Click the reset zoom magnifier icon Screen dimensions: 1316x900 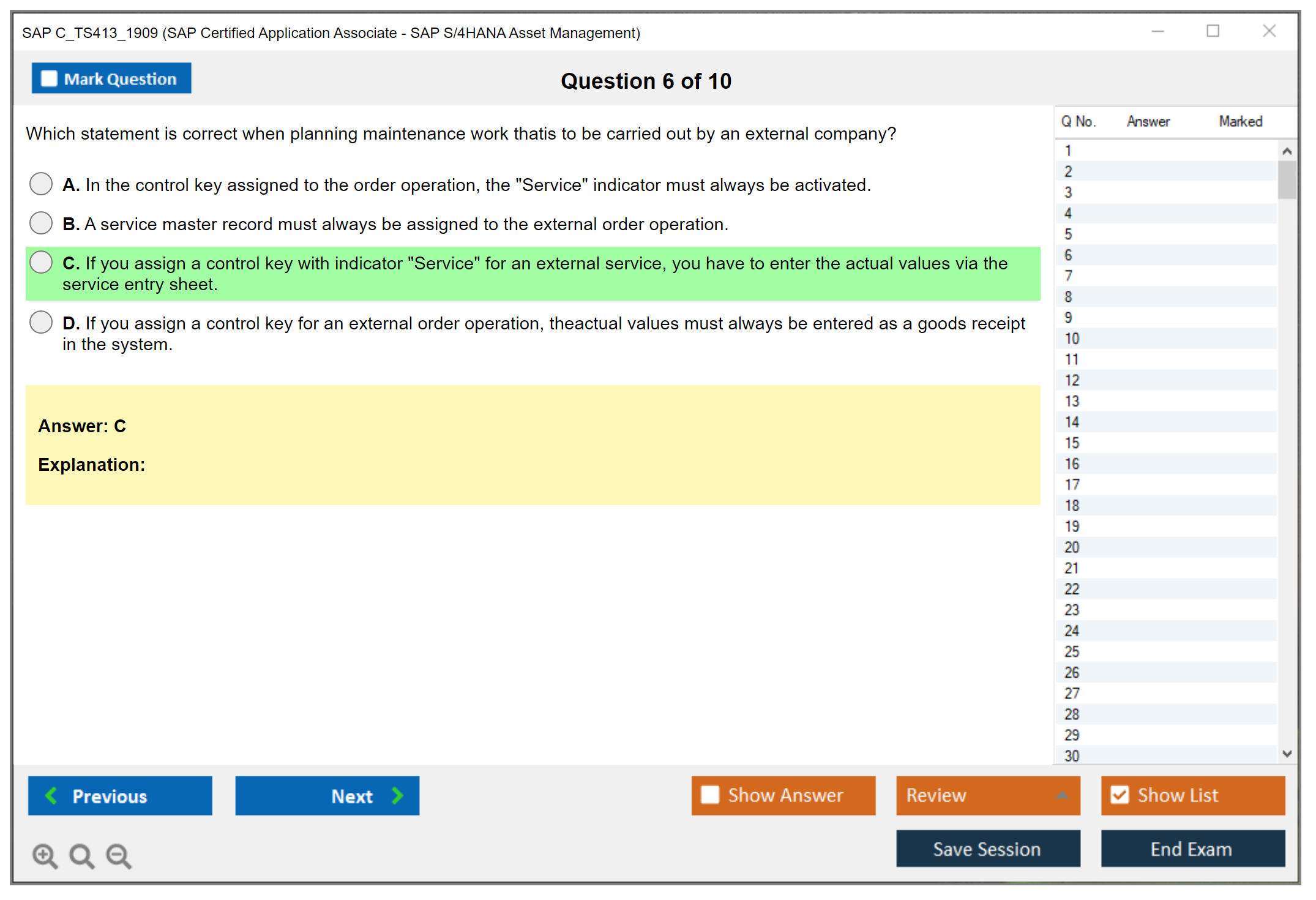(x=81, y=855)
